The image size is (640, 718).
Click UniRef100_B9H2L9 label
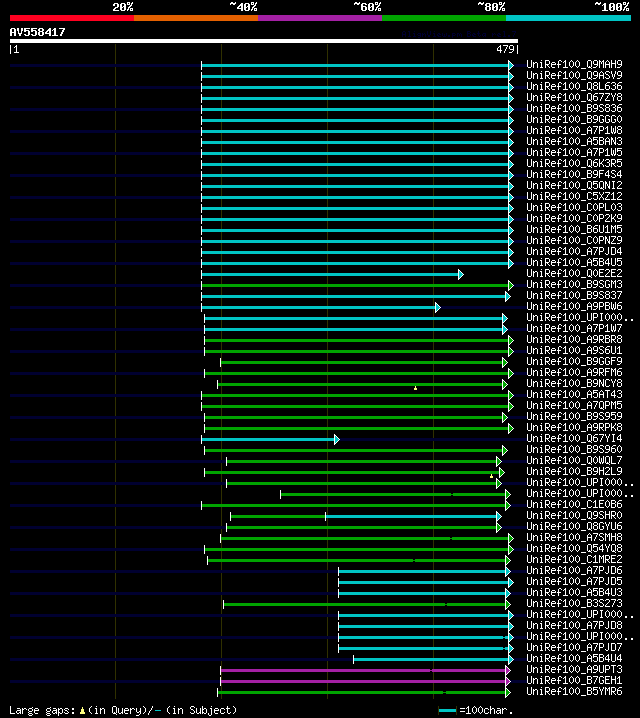[574, 471]
